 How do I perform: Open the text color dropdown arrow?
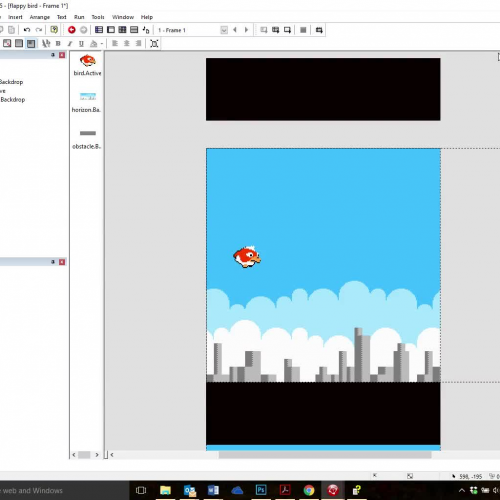coord(101,44)
